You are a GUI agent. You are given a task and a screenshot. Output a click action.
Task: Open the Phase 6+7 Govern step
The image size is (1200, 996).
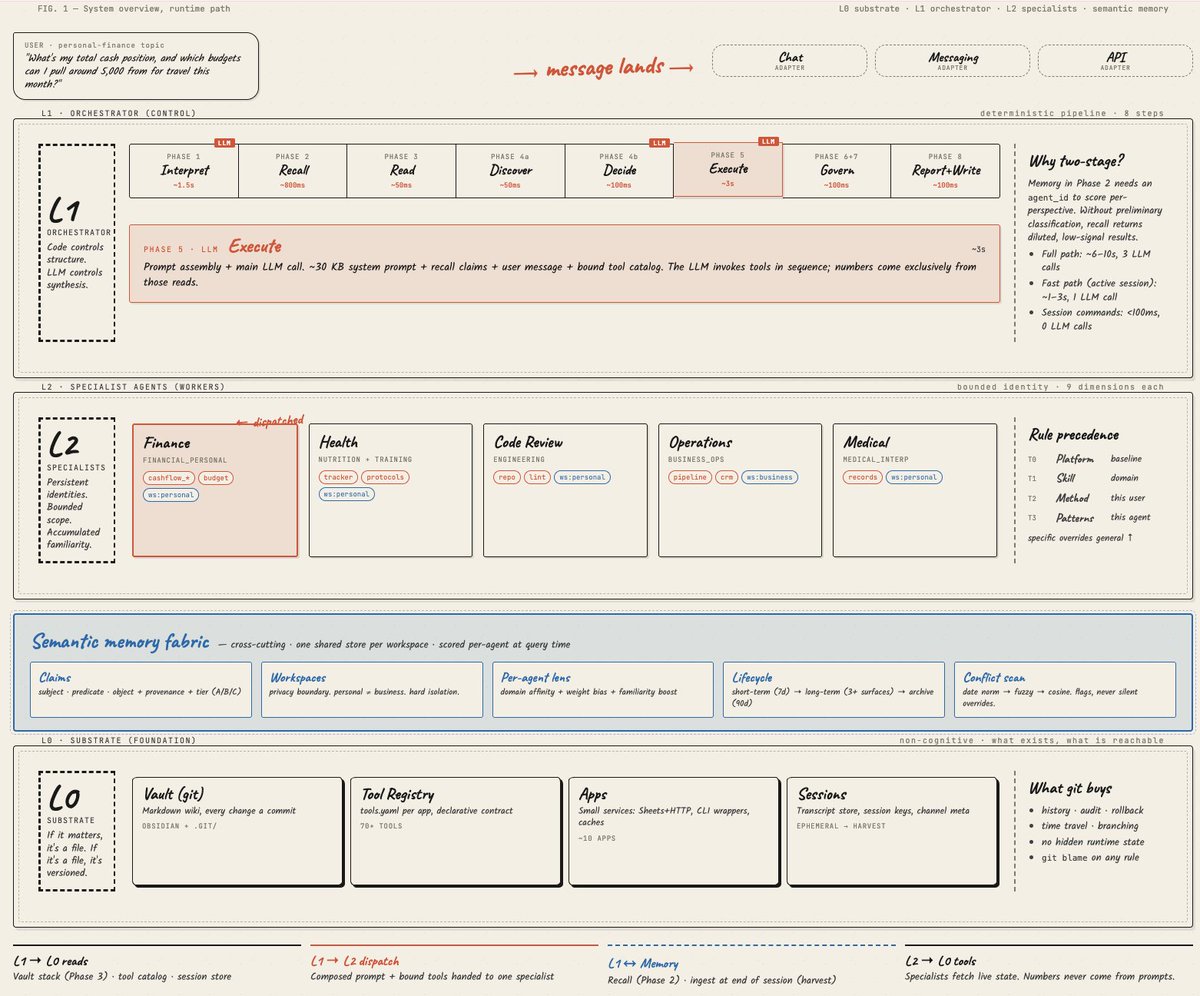tap(836, 170)
